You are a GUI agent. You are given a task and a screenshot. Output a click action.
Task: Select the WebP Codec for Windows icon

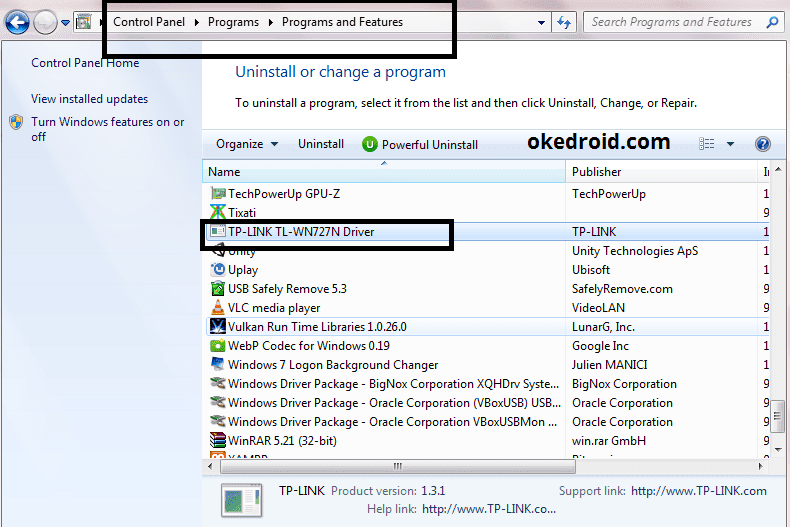[218, 346]
